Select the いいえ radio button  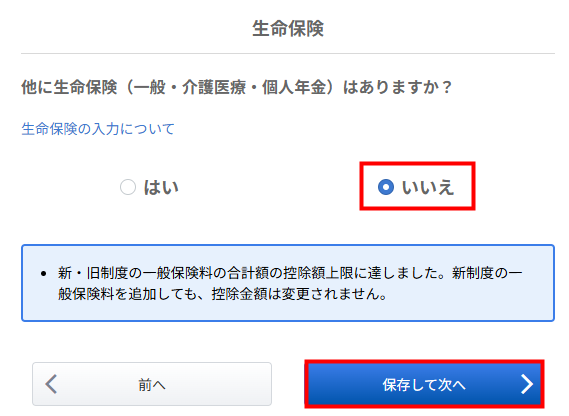coord(386,187)
